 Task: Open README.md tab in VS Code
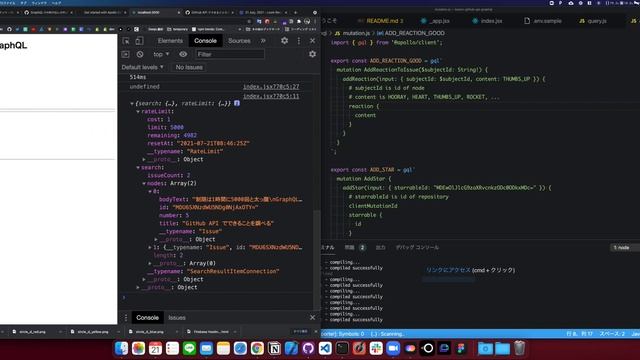tap(380, 21)
